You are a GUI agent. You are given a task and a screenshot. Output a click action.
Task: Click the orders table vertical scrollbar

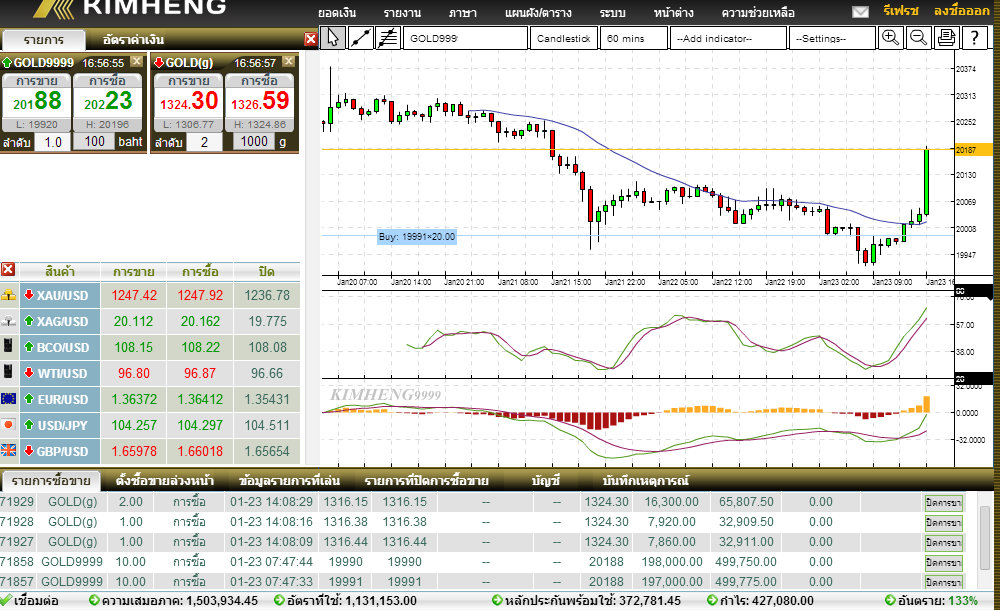click(x=987, y=540)
